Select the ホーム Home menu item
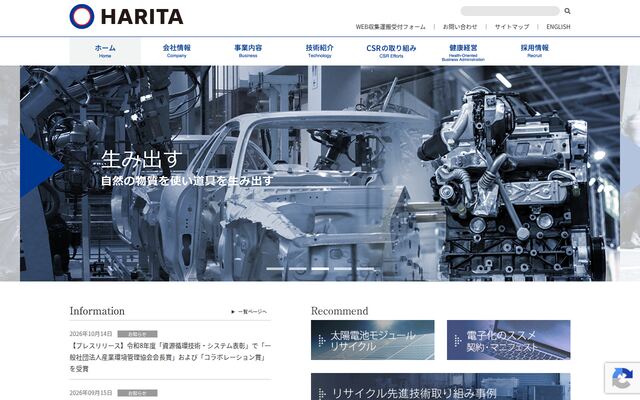The image size is (640, 400). click(x=105, y=51)
